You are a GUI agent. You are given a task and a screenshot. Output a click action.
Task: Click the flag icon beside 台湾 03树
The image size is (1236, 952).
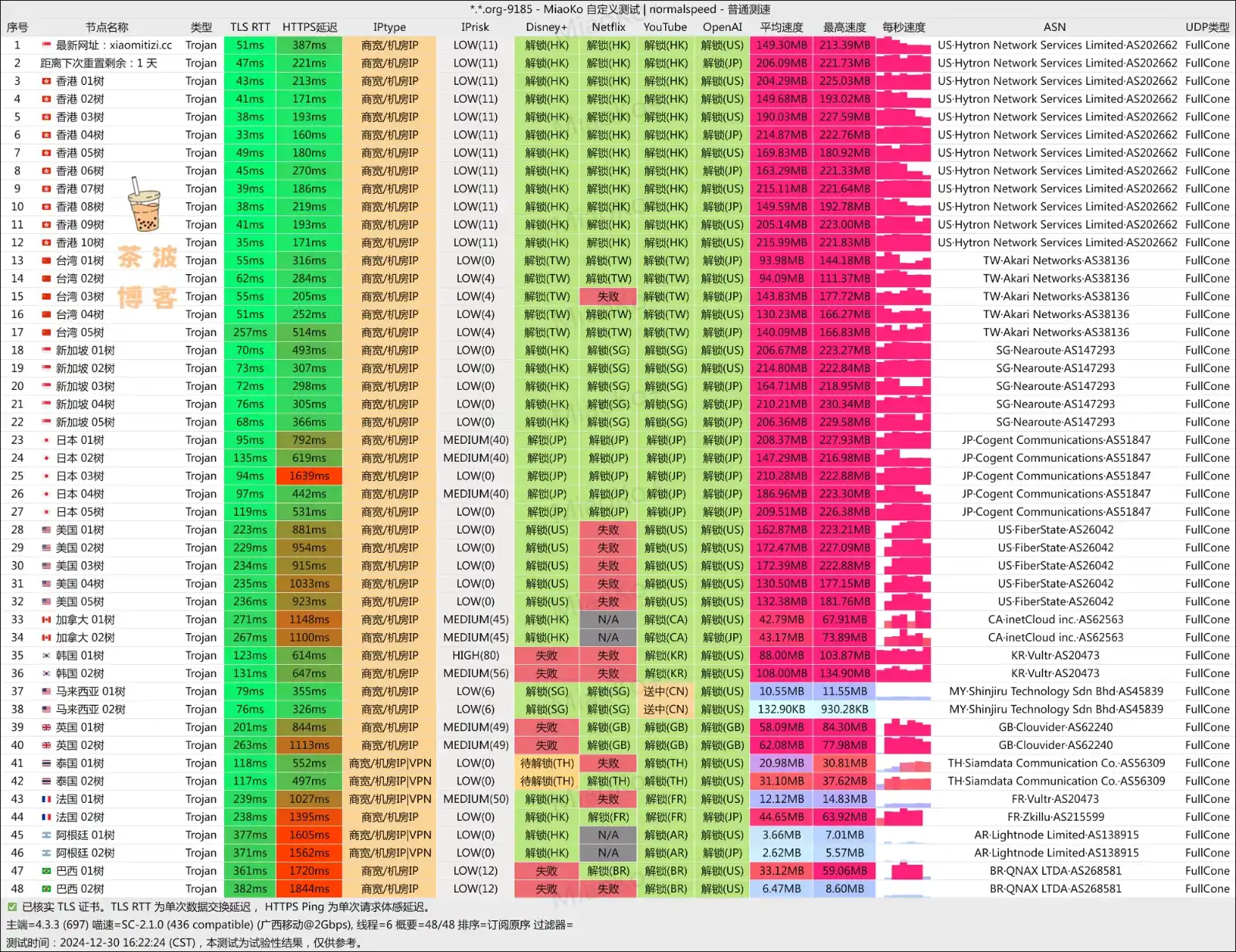pyautogui.click(x=46, y=296)
